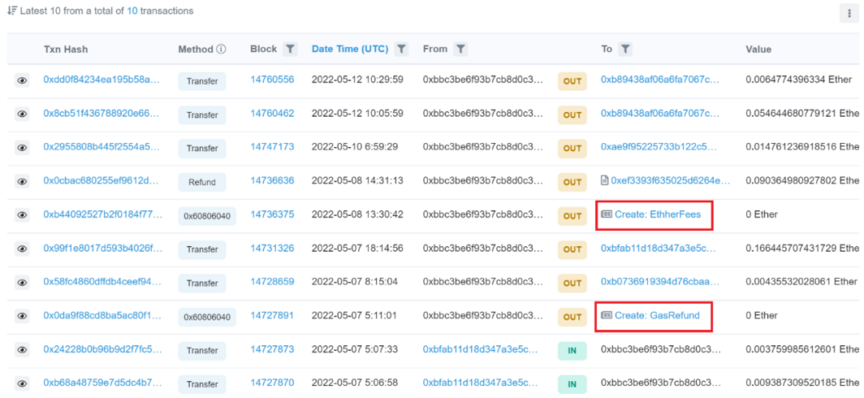864x398 pixels.
Task: Open block 14727870
Action: coord(272,383)
